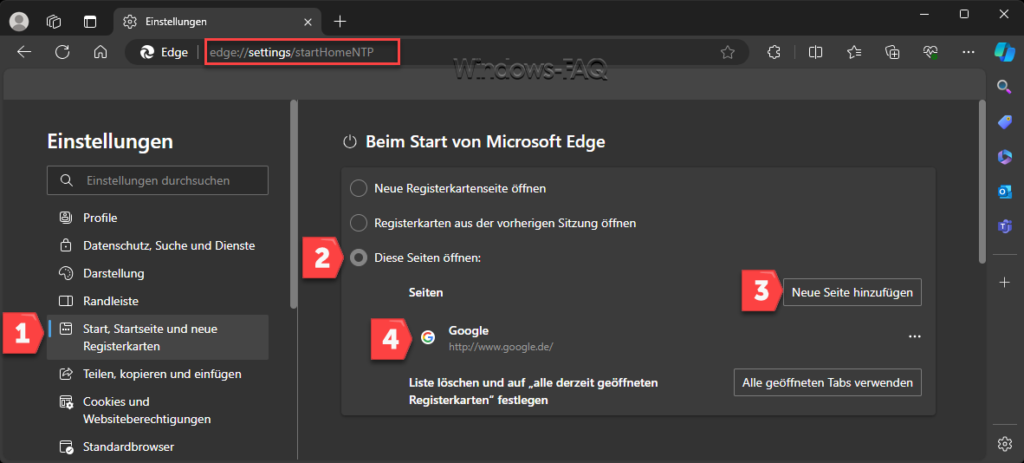This screenshot has width=1024, height=463.
Task: Select Diese Seiten öffnen radio button
Action: tap(359, 258)
